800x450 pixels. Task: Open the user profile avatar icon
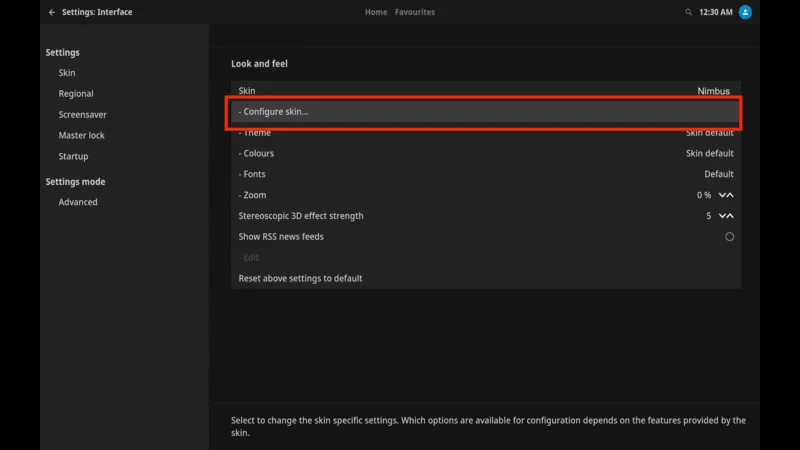[x=745, y=12]
